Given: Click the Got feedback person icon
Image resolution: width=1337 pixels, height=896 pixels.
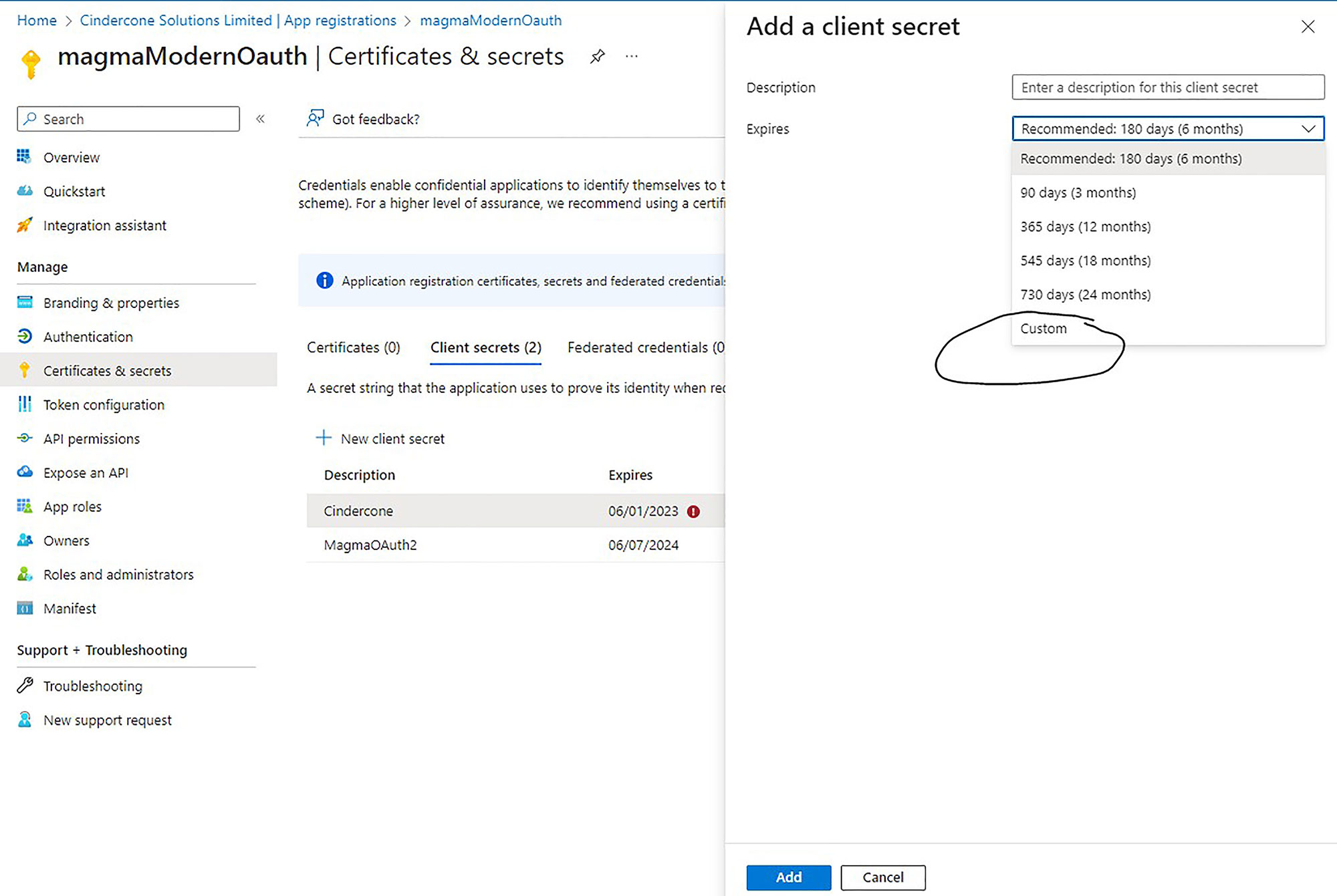Looking at the screenshot, I should pos(315,118).
